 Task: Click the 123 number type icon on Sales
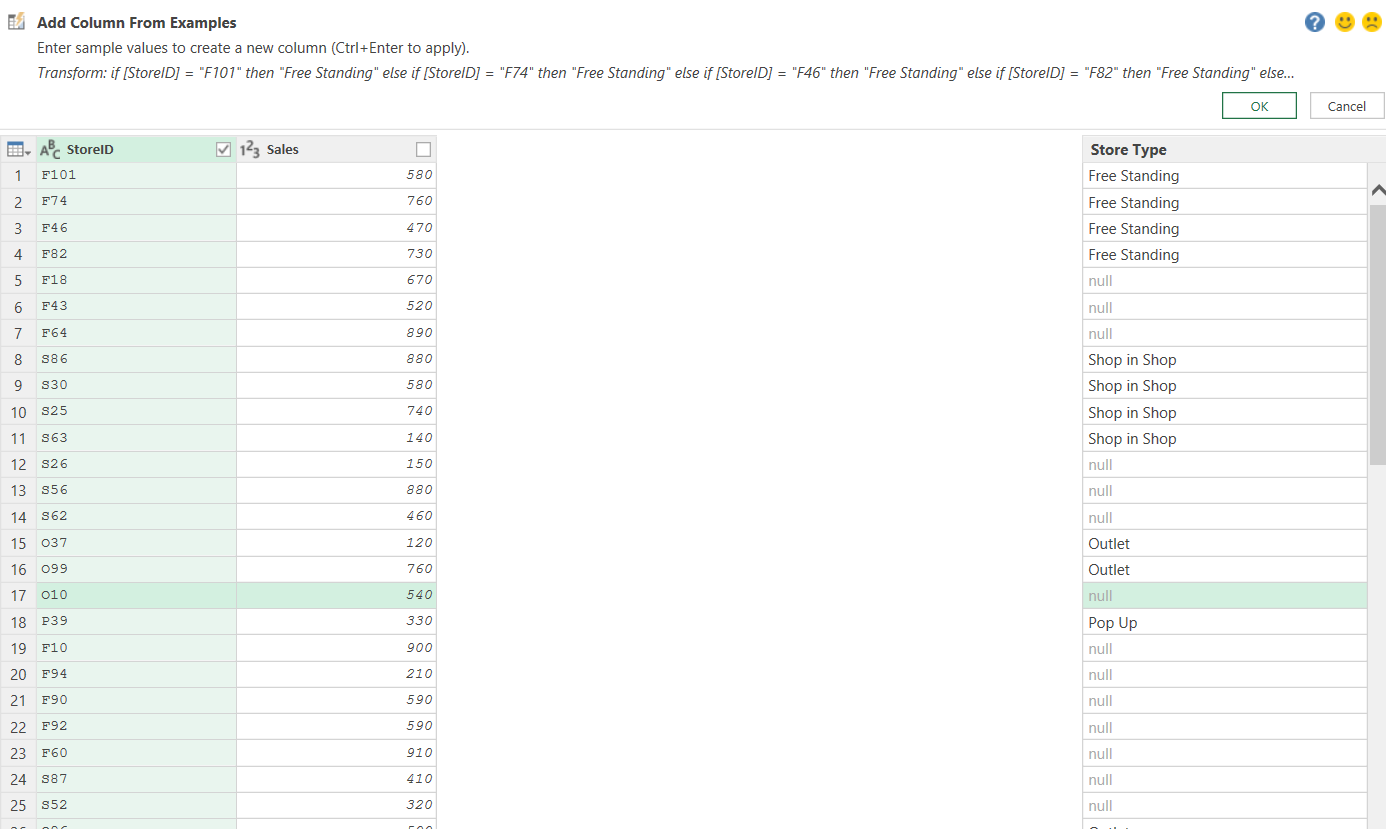(x=250, y=150)
